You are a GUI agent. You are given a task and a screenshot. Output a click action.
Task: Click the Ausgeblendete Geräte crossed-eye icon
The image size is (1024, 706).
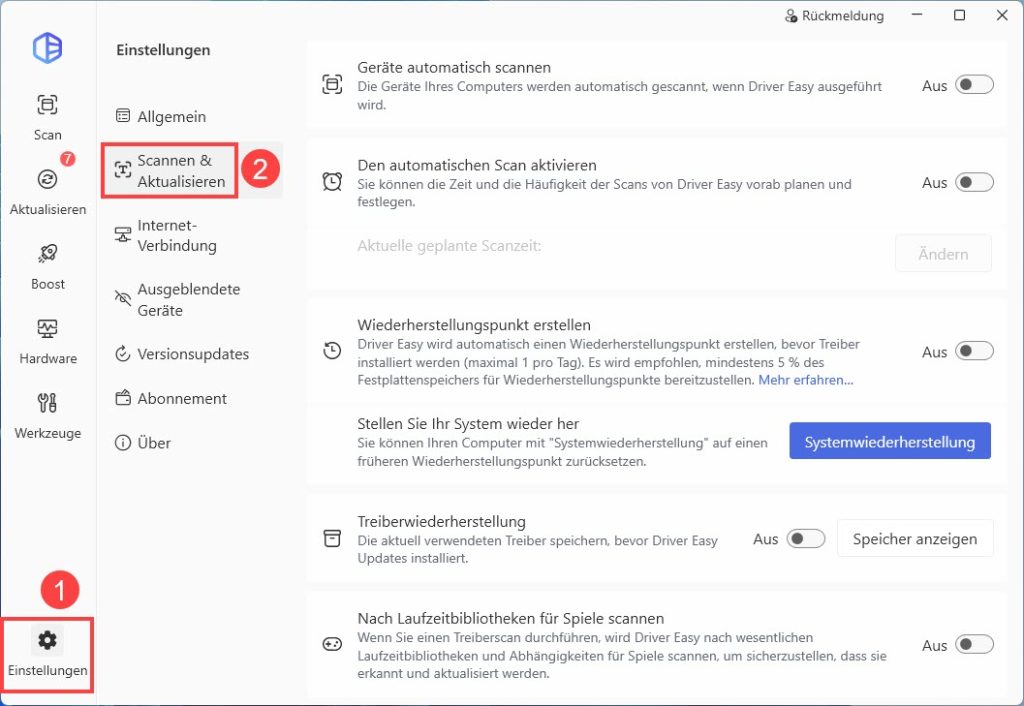[x=123, y=298]
